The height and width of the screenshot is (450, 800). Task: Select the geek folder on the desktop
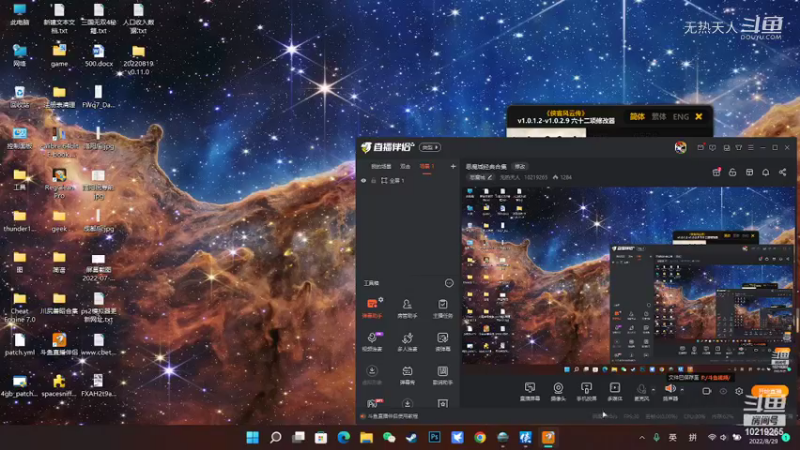point(59,221)
